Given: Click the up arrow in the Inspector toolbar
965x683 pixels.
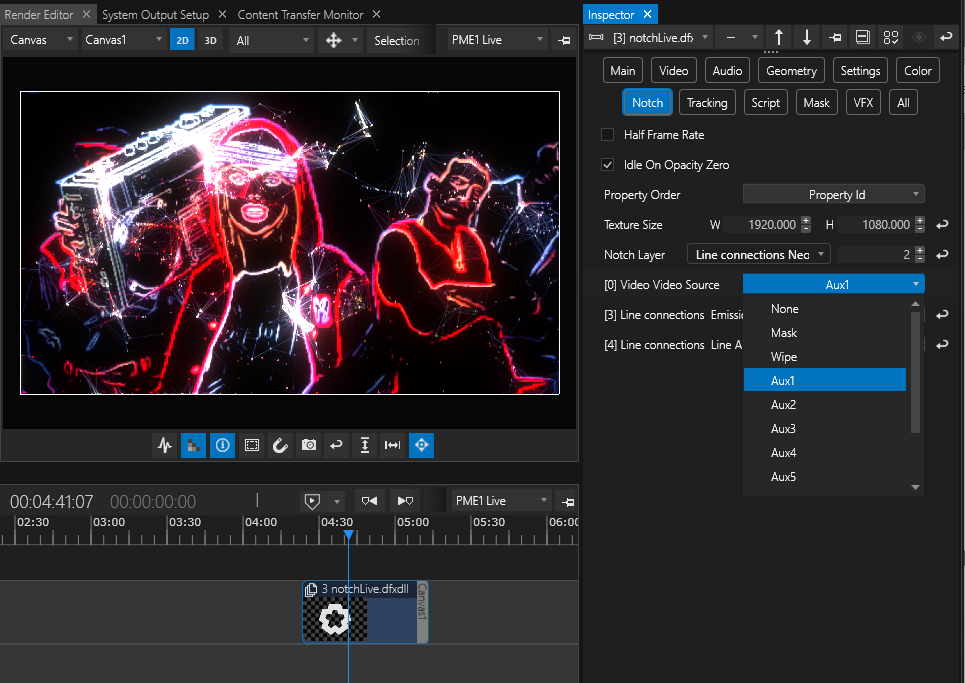Looking at the screenshot, I should (x=780, y=38).
